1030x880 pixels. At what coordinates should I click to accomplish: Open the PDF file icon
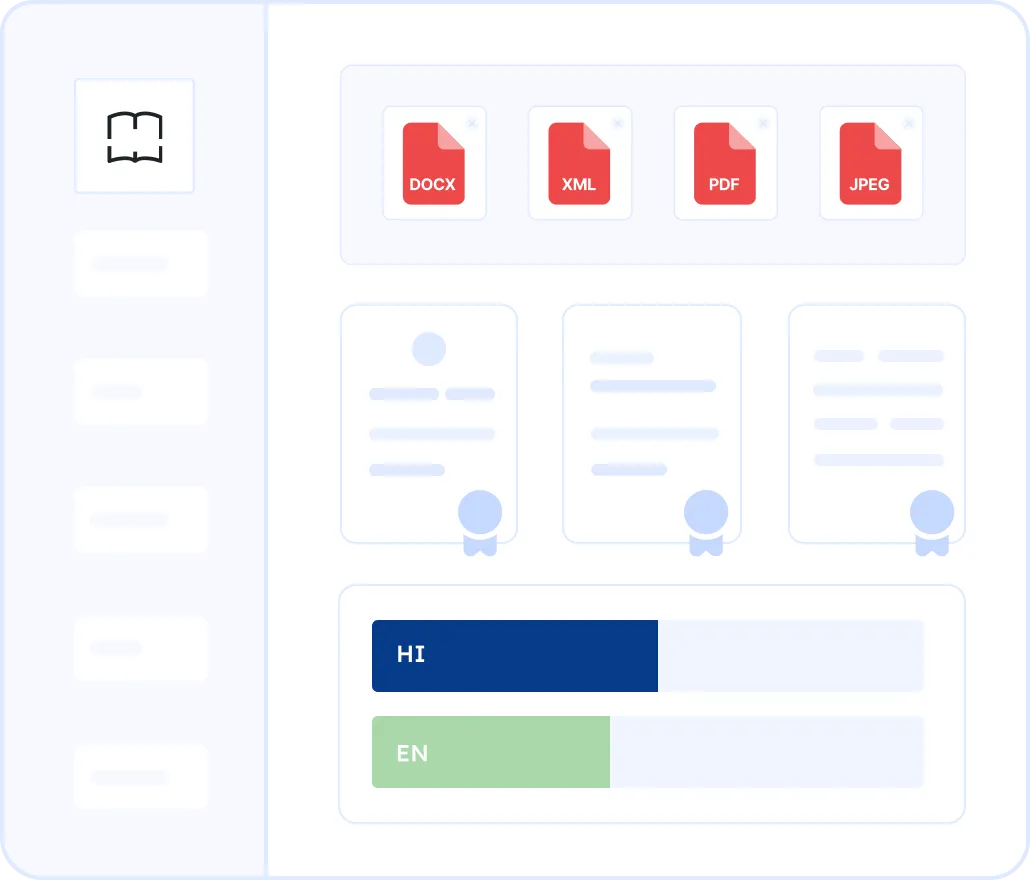pos(725,164)
